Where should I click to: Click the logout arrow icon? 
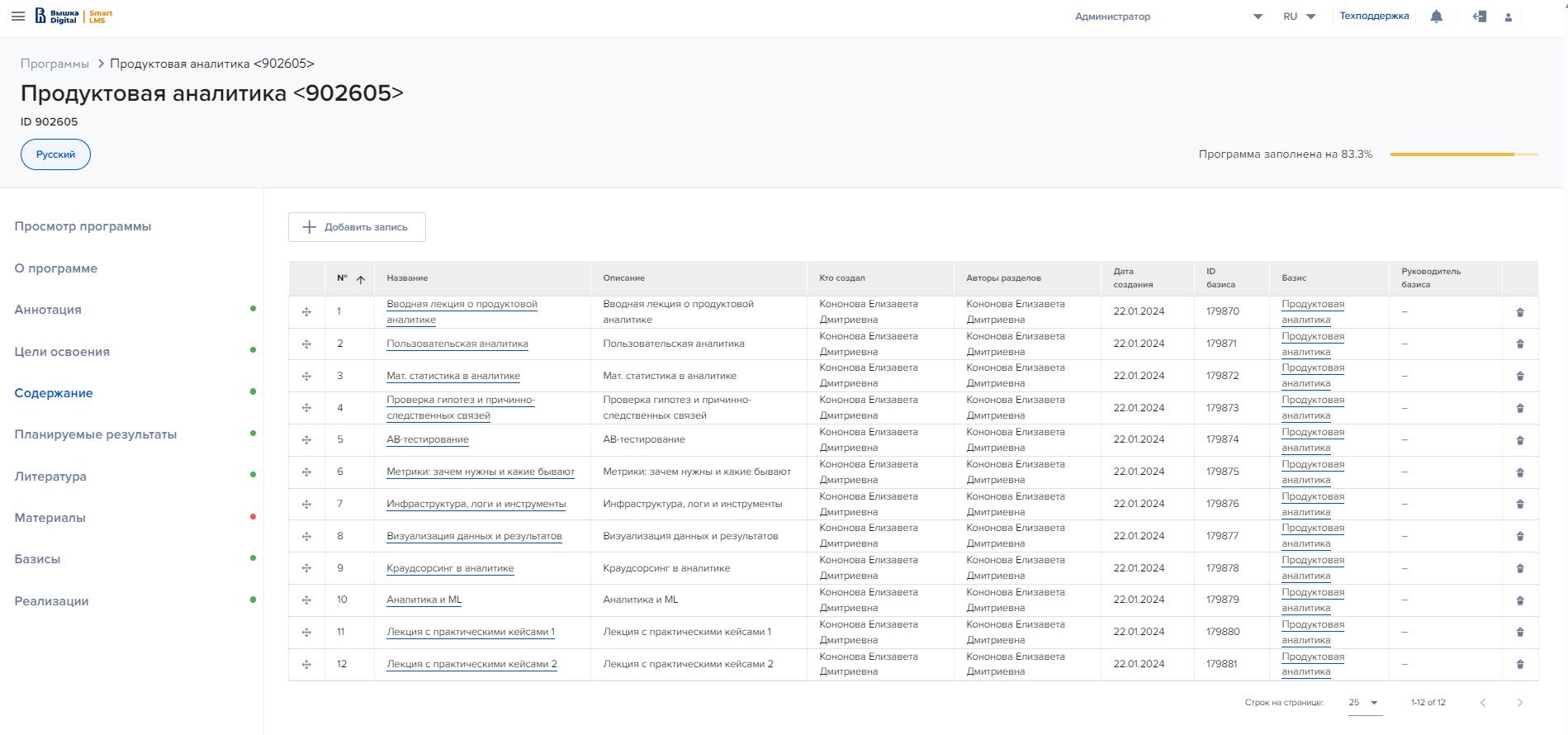1479,17
